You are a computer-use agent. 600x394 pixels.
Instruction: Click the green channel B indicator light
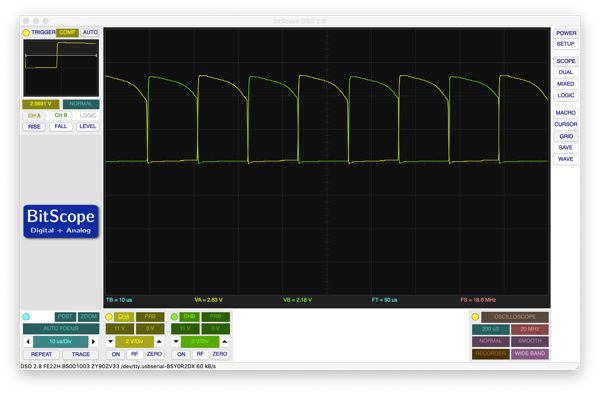[x=174, y=317]
